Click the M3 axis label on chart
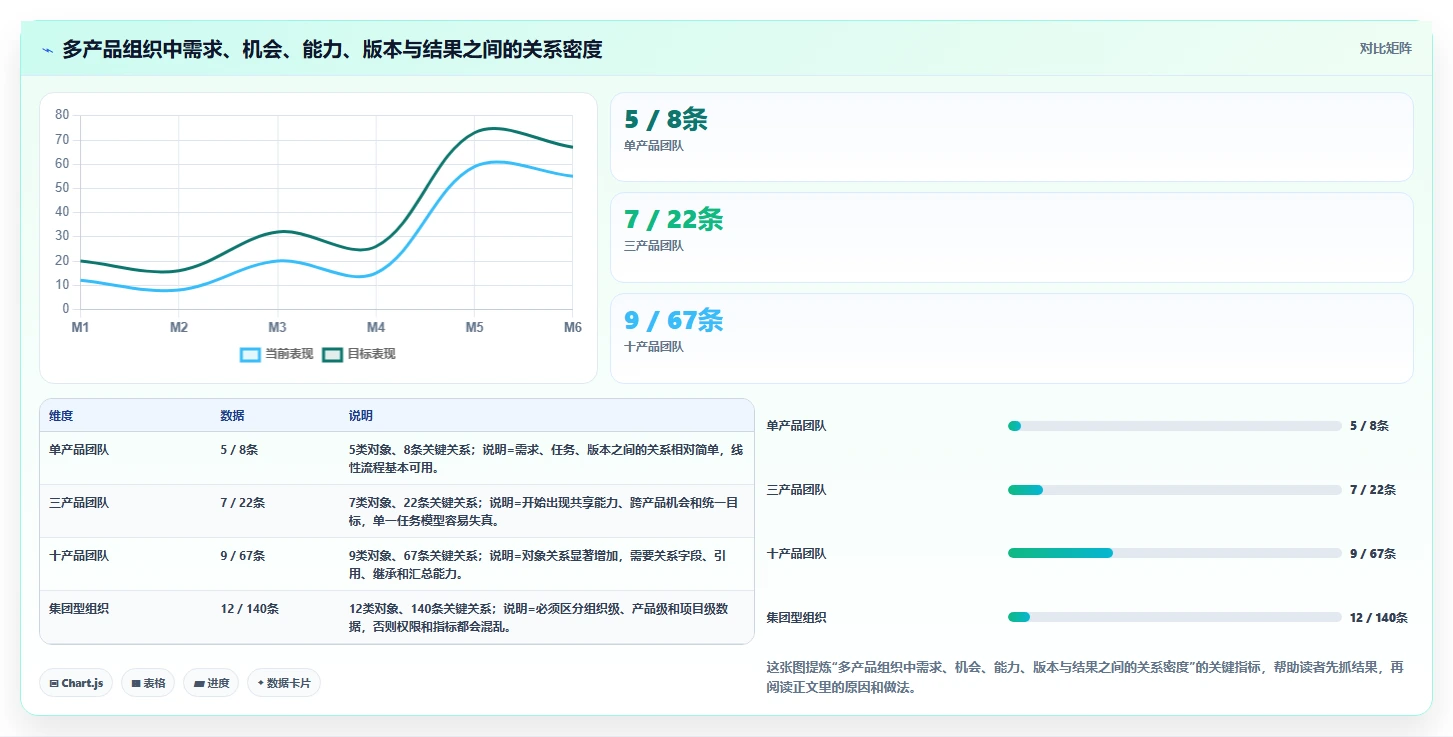 278,328
